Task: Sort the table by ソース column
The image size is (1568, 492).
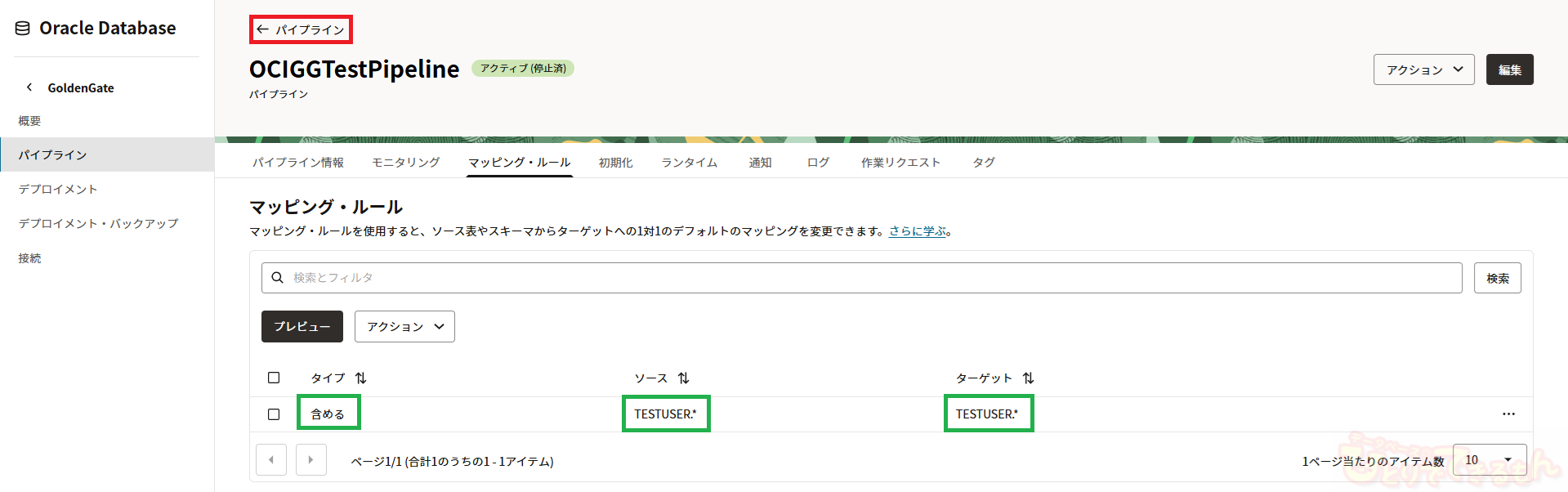Action: pos(684,378)
